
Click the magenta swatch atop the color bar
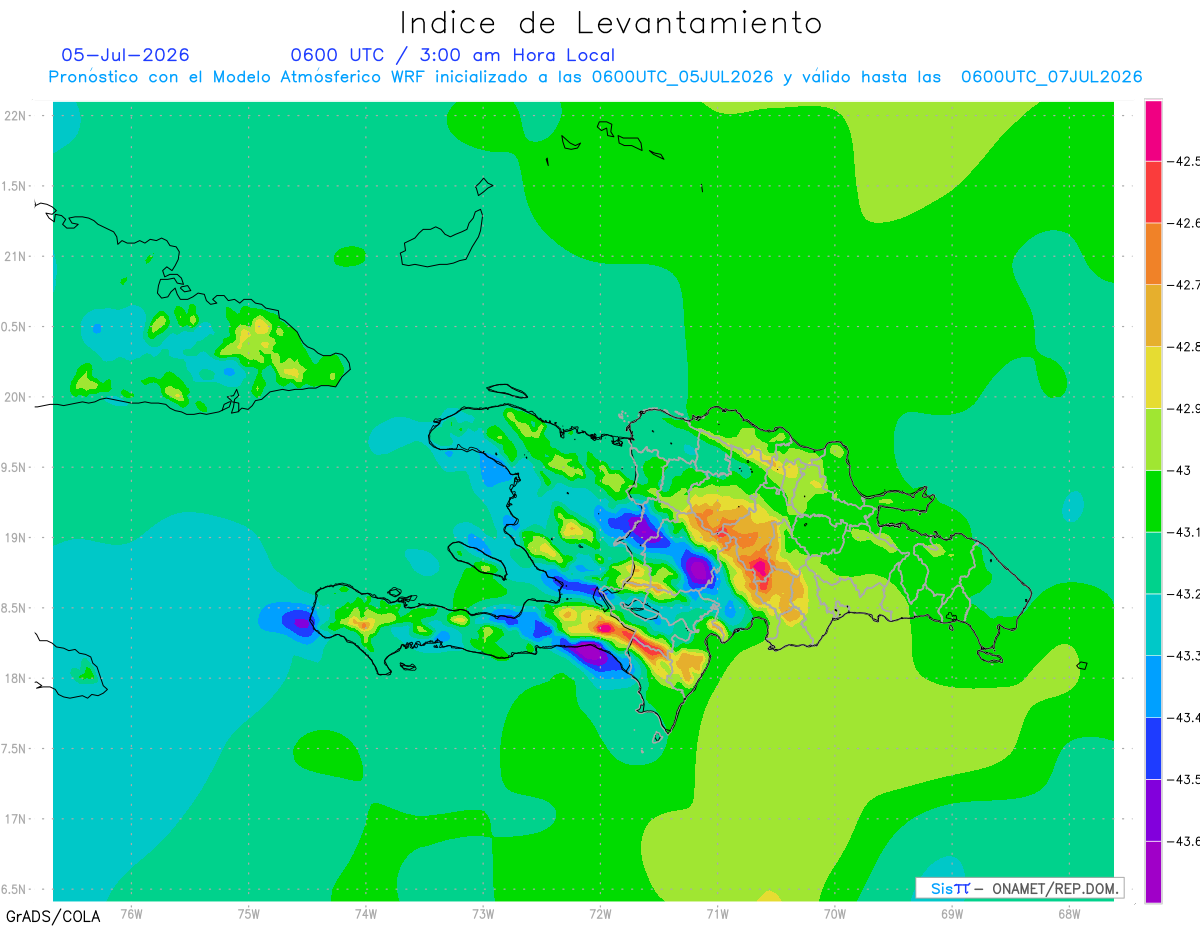pos(1153,130)
